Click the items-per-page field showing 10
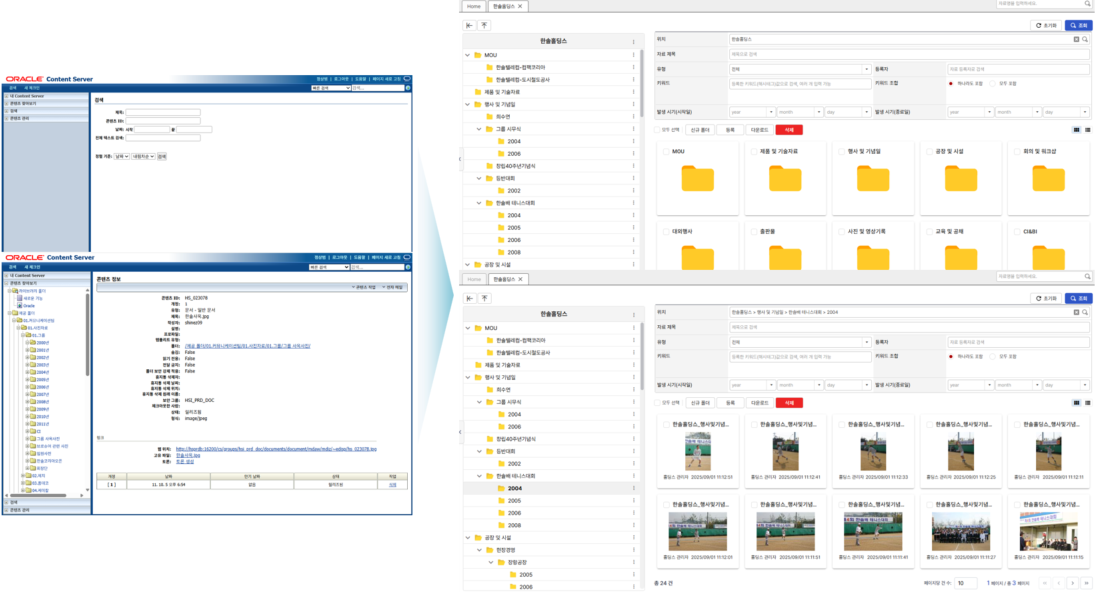The image size is (1095, 592). click(x=965, y=583)
